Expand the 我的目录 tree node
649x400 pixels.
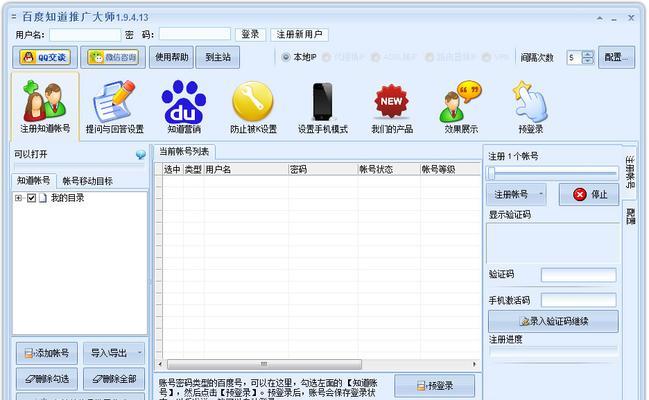click(x=18, y=198)
